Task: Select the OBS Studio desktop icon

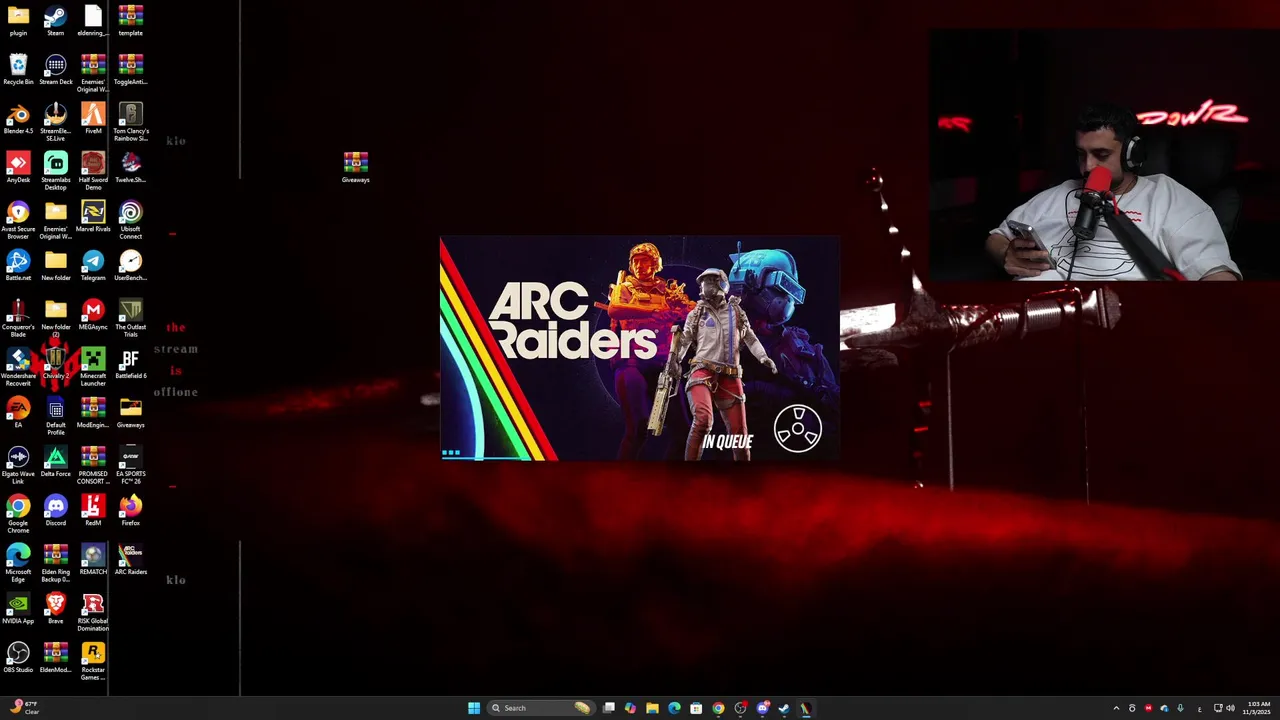Action: coord(18,657)
